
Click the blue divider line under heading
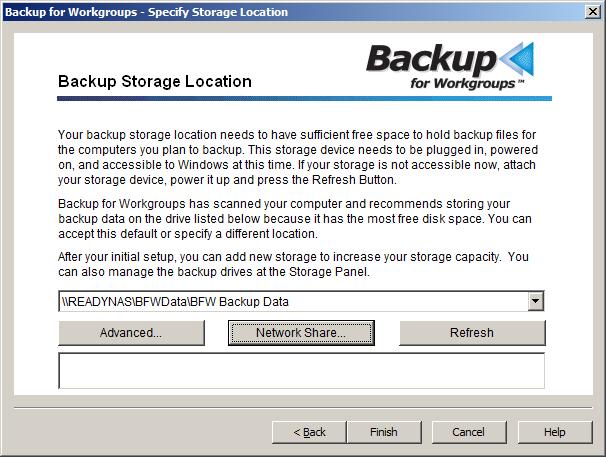click(x=305, y=99)
